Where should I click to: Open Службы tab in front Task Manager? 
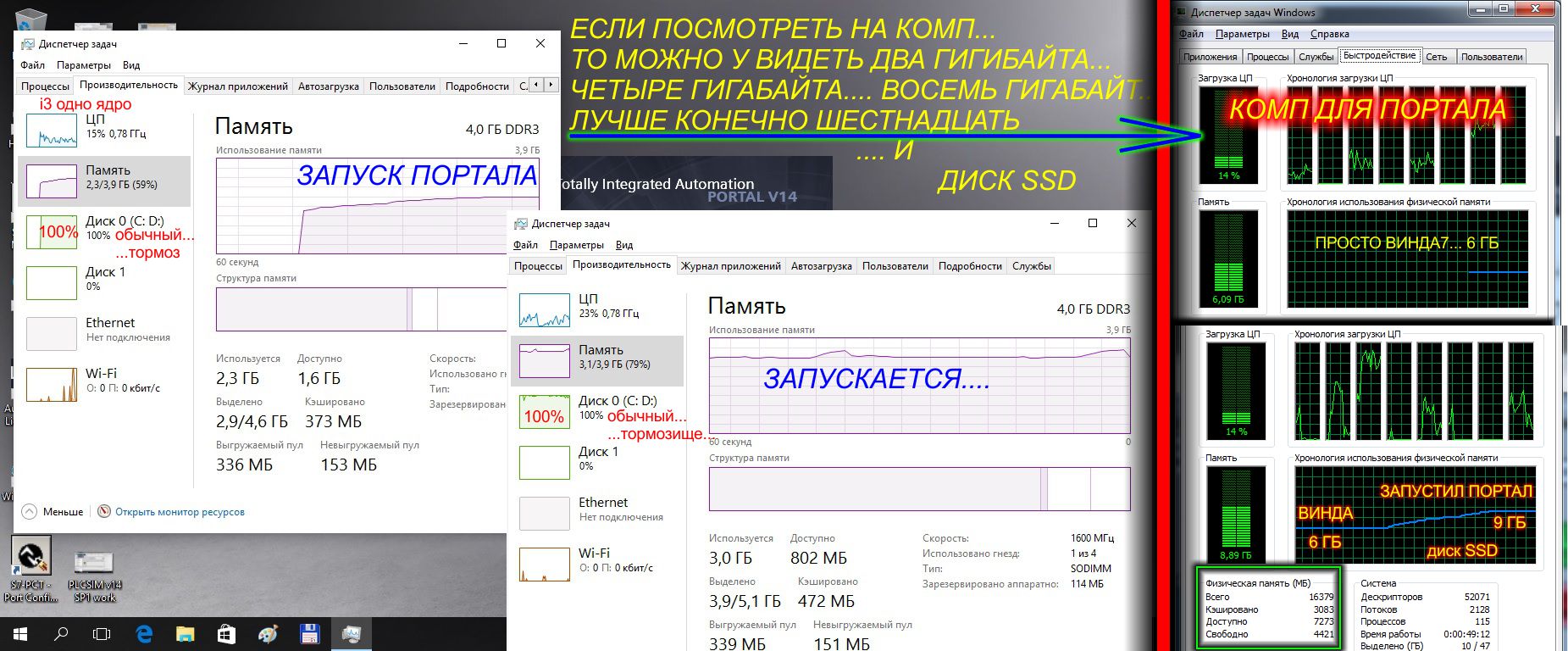1032,265
